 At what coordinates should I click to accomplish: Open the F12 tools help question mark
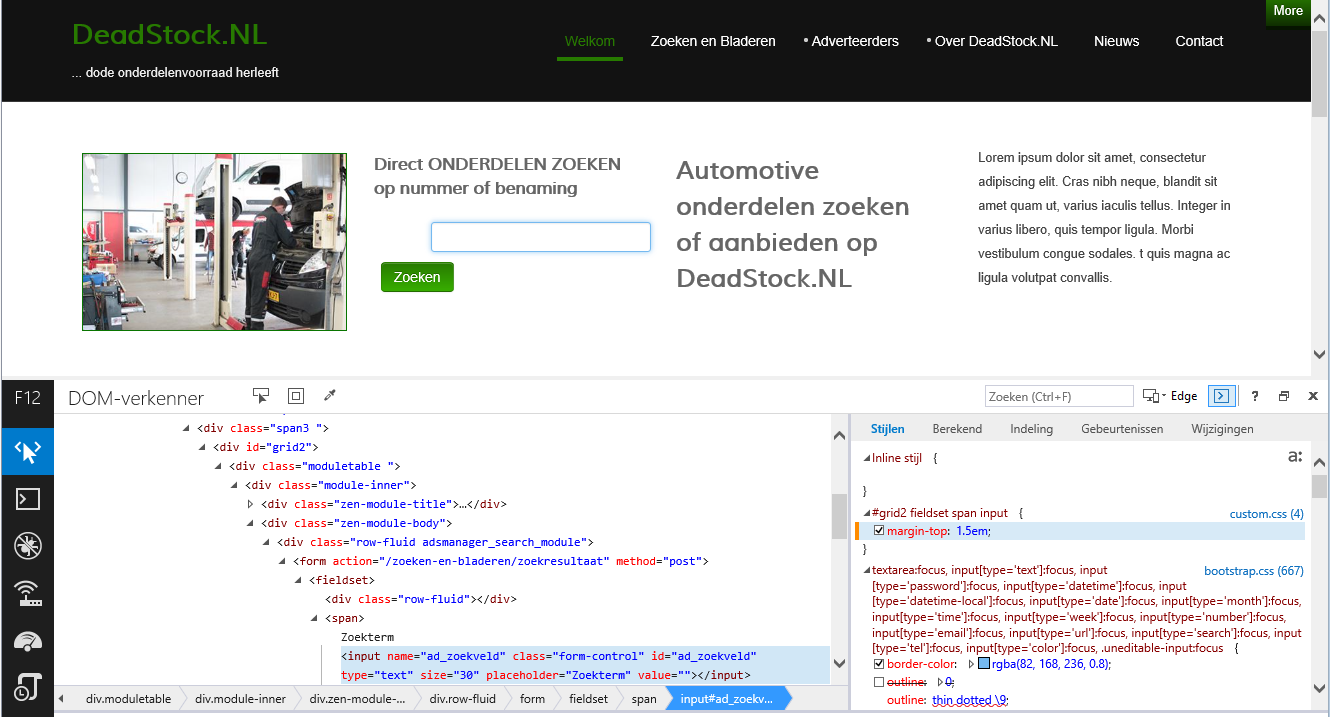pos(1255,396)
